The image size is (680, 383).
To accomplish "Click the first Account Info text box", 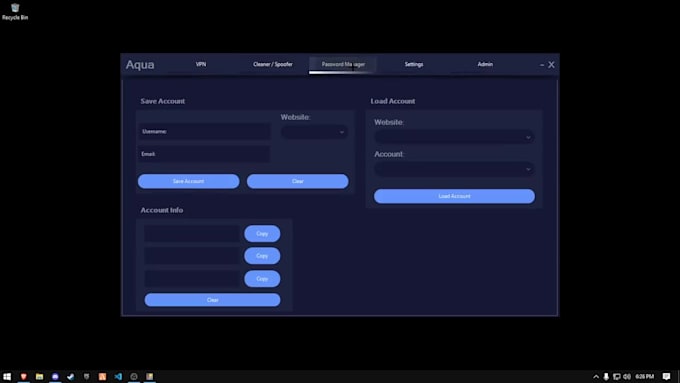I will 192,233.
